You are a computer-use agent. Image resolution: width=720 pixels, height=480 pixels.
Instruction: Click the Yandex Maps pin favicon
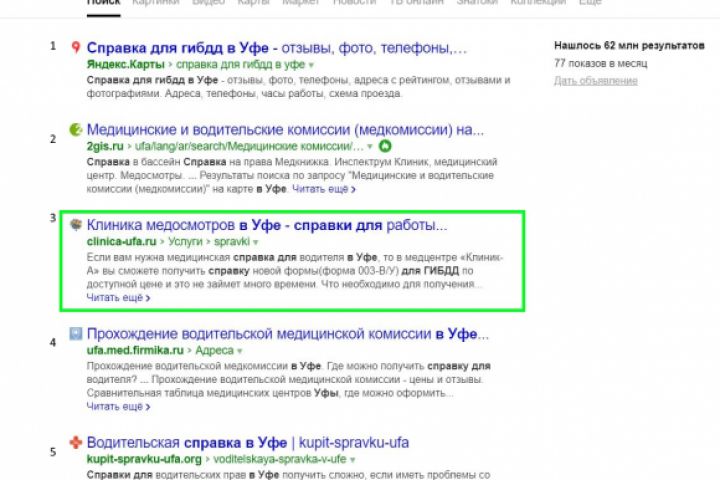76,47
